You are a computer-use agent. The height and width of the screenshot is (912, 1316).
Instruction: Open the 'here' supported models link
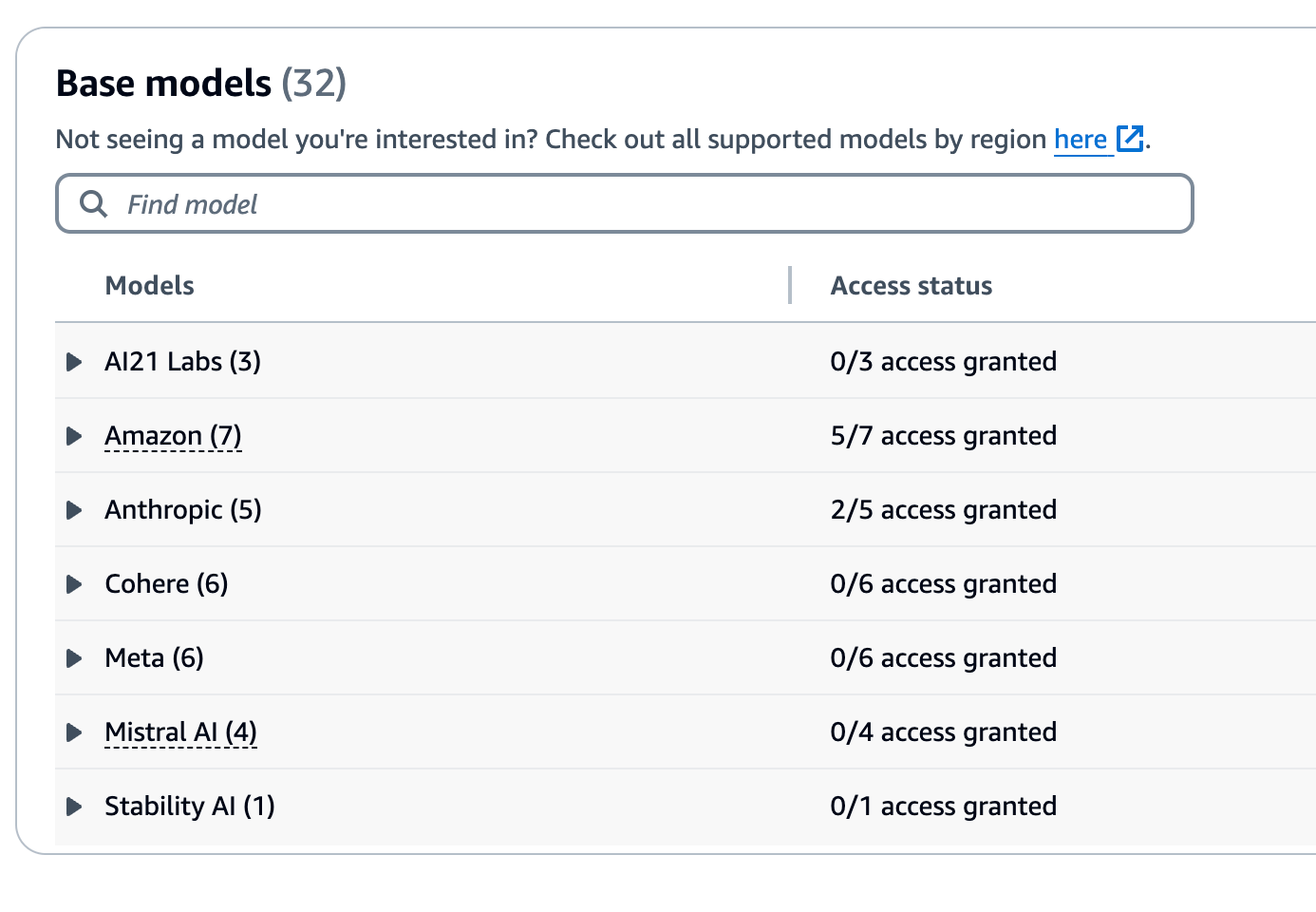click(1081, 140)
